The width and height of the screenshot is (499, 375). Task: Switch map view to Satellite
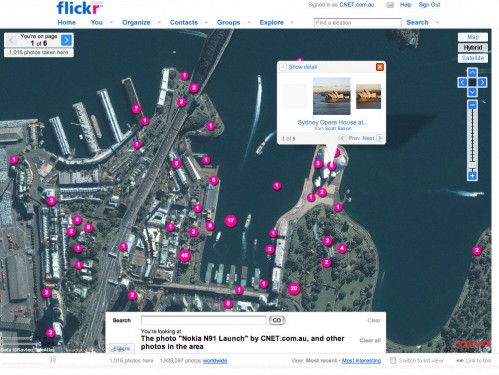473,58
